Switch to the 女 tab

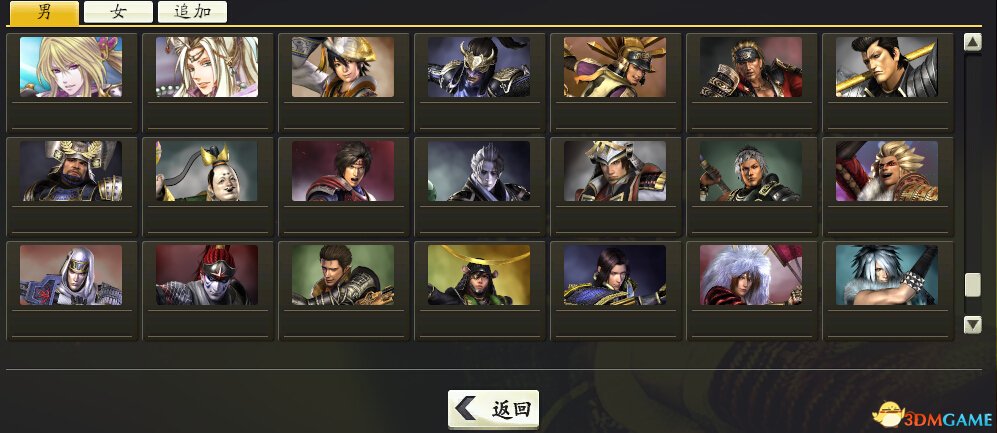118,12
